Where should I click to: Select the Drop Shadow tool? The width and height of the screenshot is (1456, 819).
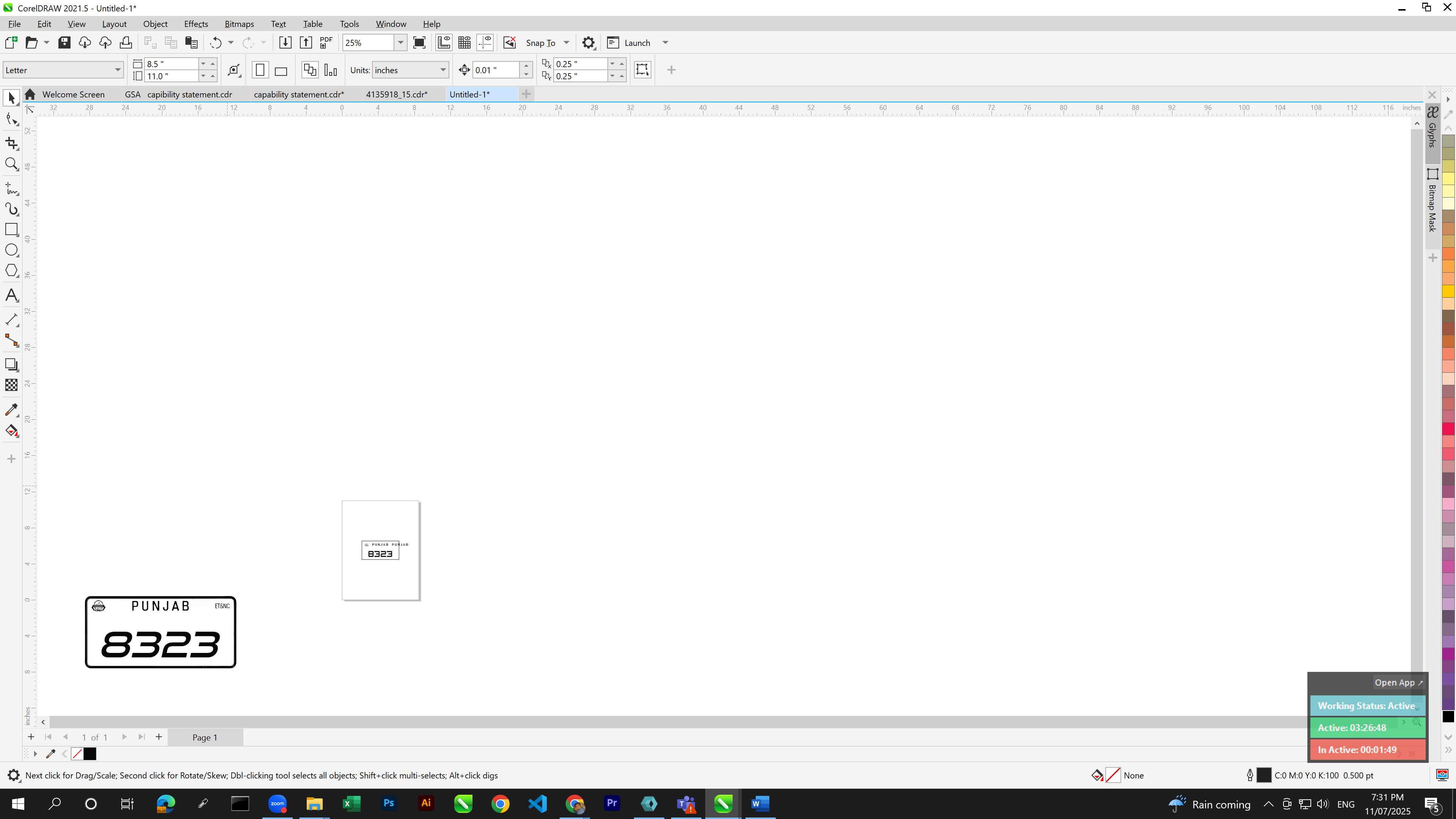coord(11,364)
